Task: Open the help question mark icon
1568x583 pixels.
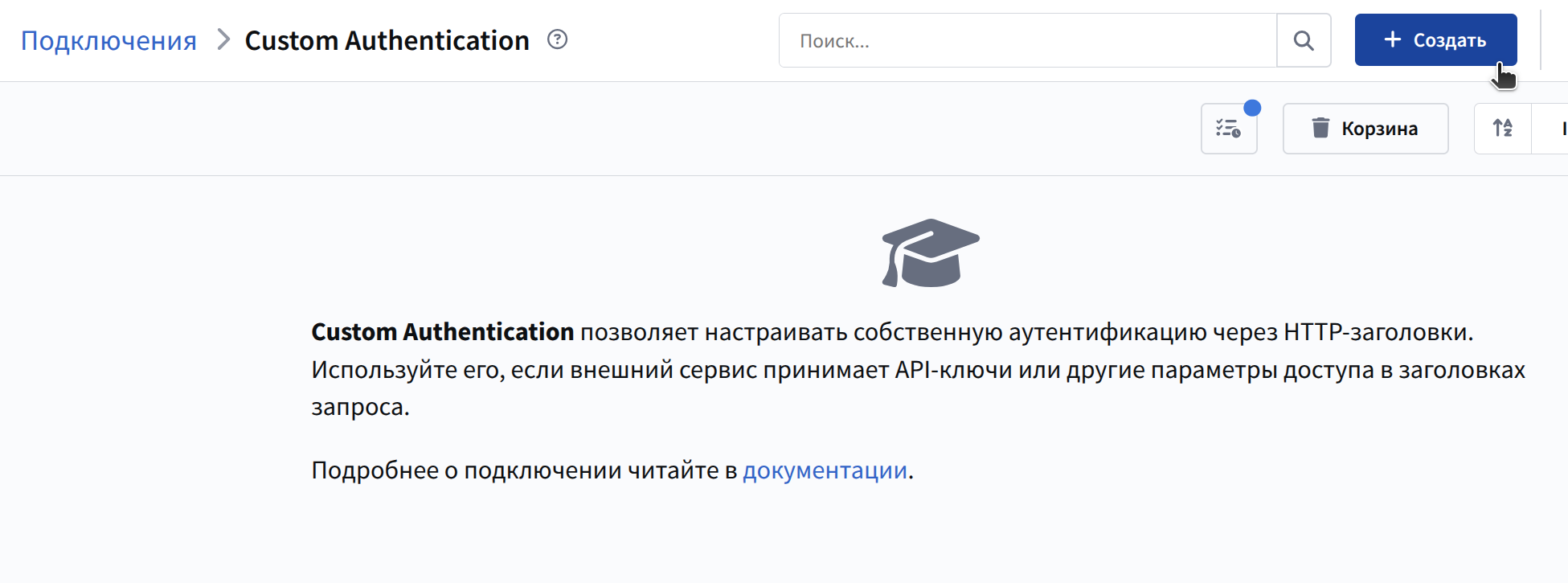Action: tap(557, 39)
